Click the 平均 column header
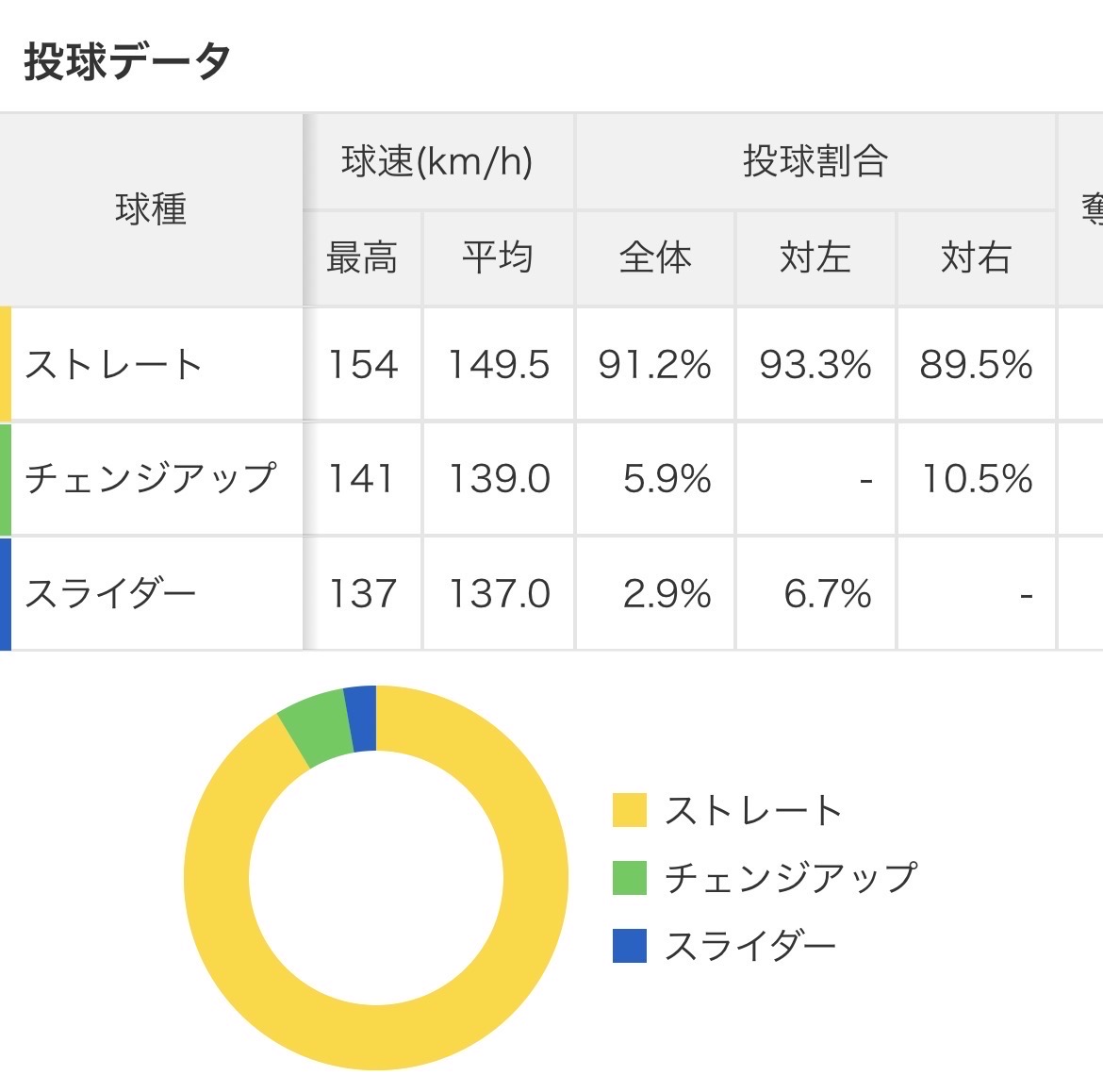Viewport: 1103px width, 1092px height. click(498, 257)
